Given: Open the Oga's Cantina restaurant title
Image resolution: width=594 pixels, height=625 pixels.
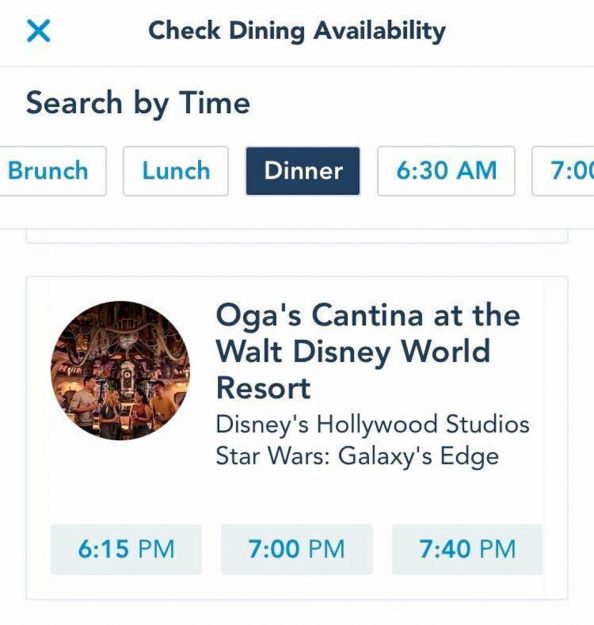Looking at the screenshot, I should point(368,351).
